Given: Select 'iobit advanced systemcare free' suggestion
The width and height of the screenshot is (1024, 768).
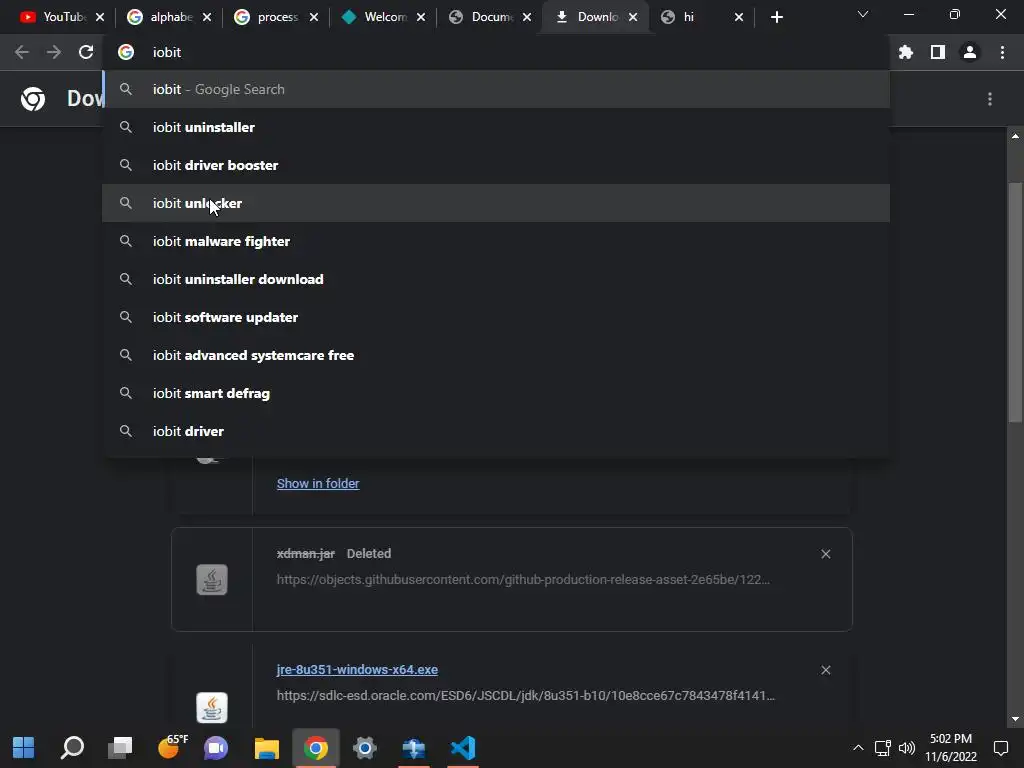Looking at the screenshot, I should [496, 355].
